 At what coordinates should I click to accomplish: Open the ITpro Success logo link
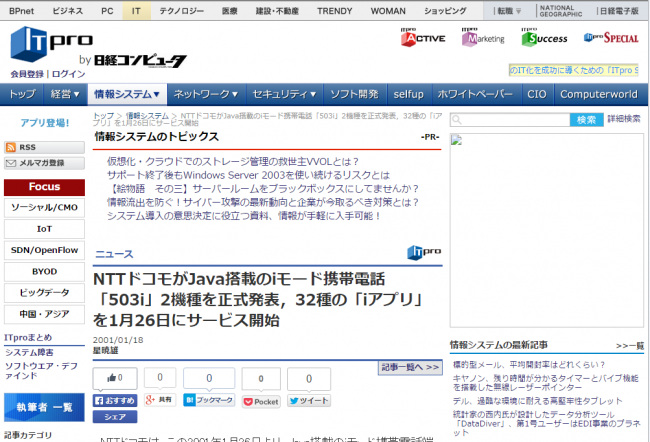[x=544, y=38]
